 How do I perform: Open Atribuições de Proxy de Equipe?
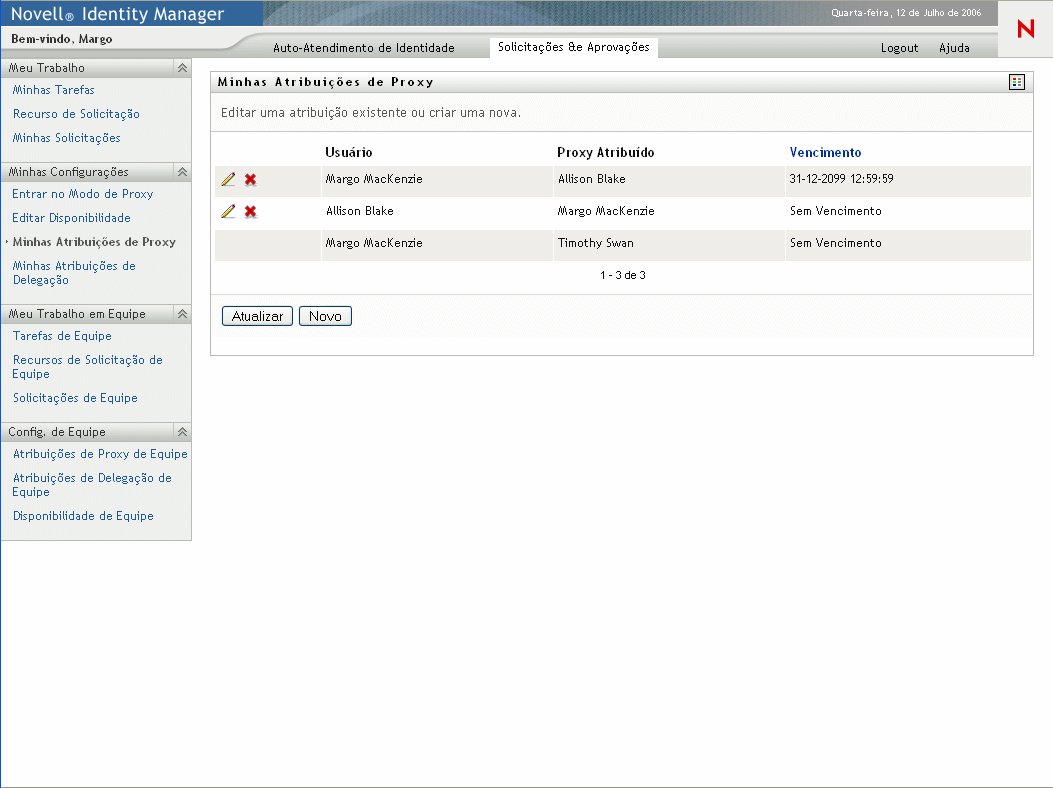tap(100, 454)
